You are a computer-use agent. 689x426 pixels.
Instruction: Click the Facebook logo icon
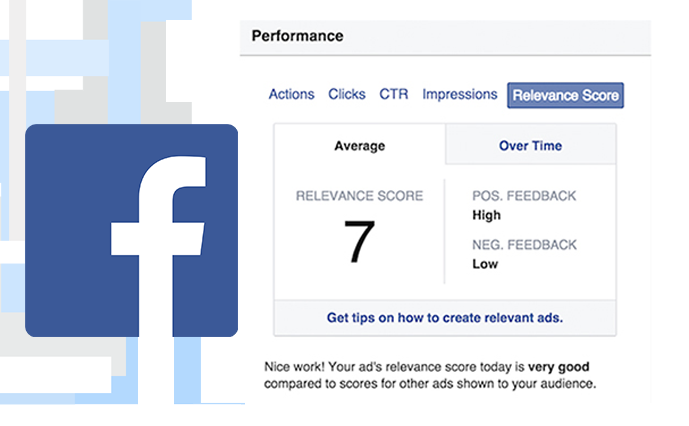pos(131,230)
